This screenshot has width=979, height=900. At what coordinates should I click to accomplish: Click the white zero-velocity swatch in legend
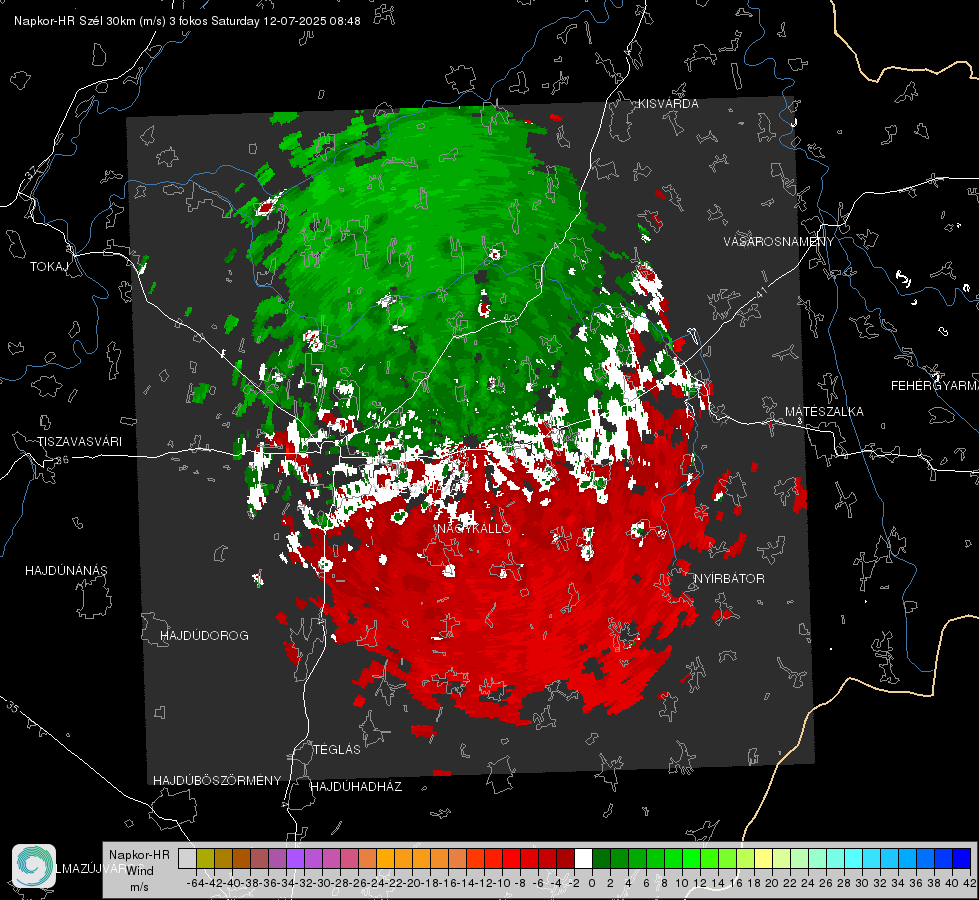[x=583, y=859]
